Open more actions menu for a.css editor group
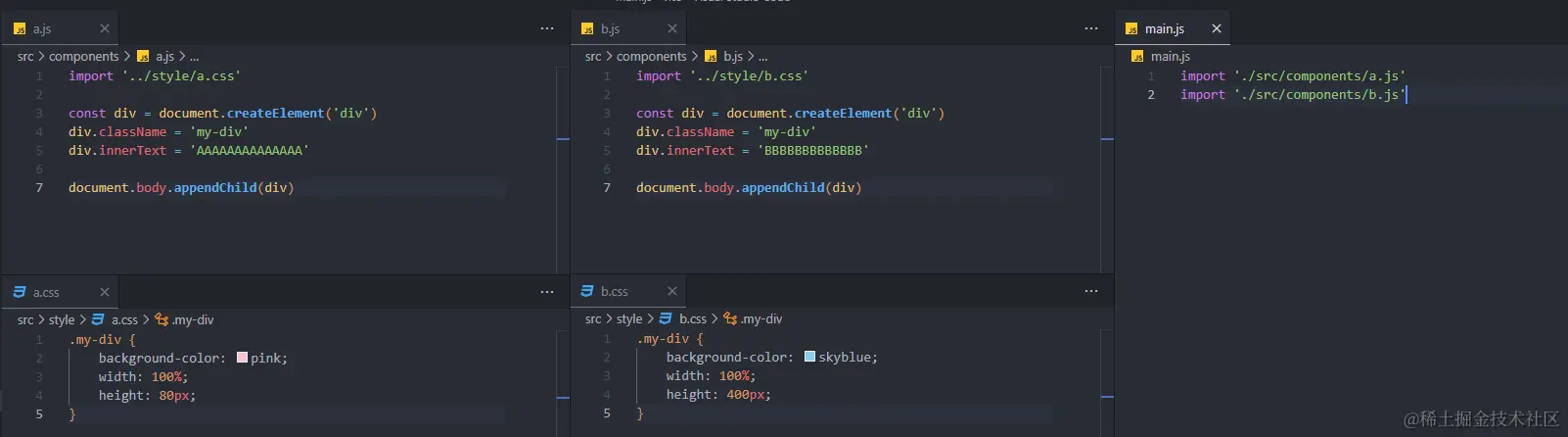1568x437 pixels. click(x=547, y=292)
